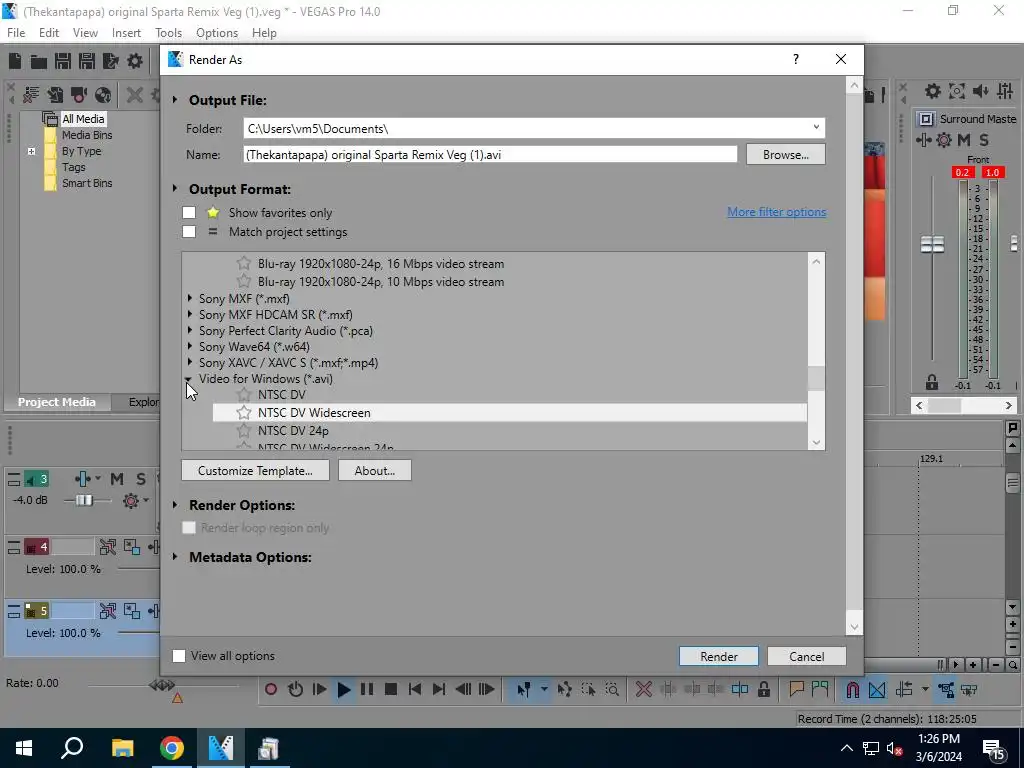Click the Save As icon in toolbar
Viewport: 1024px width, 768px height.
click(x=87, y=61)
